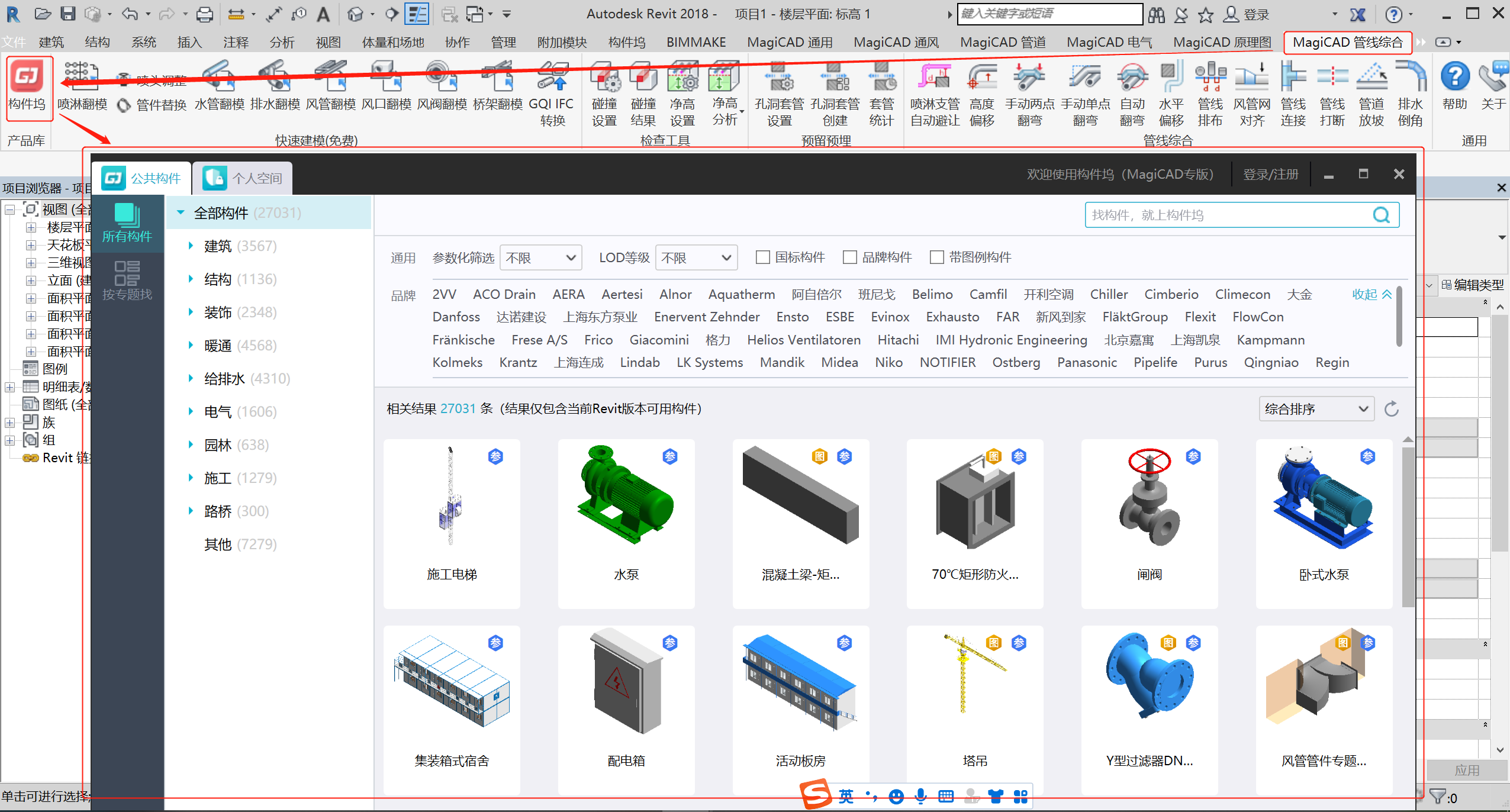Select 管线打断 tool
This screenshot has width=1510, height=812.
[1332, 94]
